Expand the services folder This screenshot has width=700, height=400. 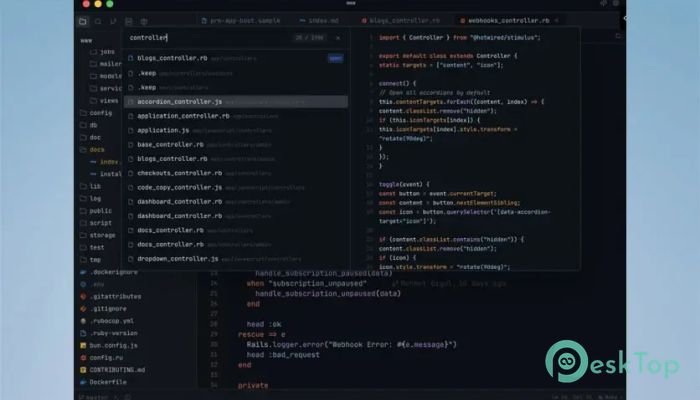click(x=105, y=88)
